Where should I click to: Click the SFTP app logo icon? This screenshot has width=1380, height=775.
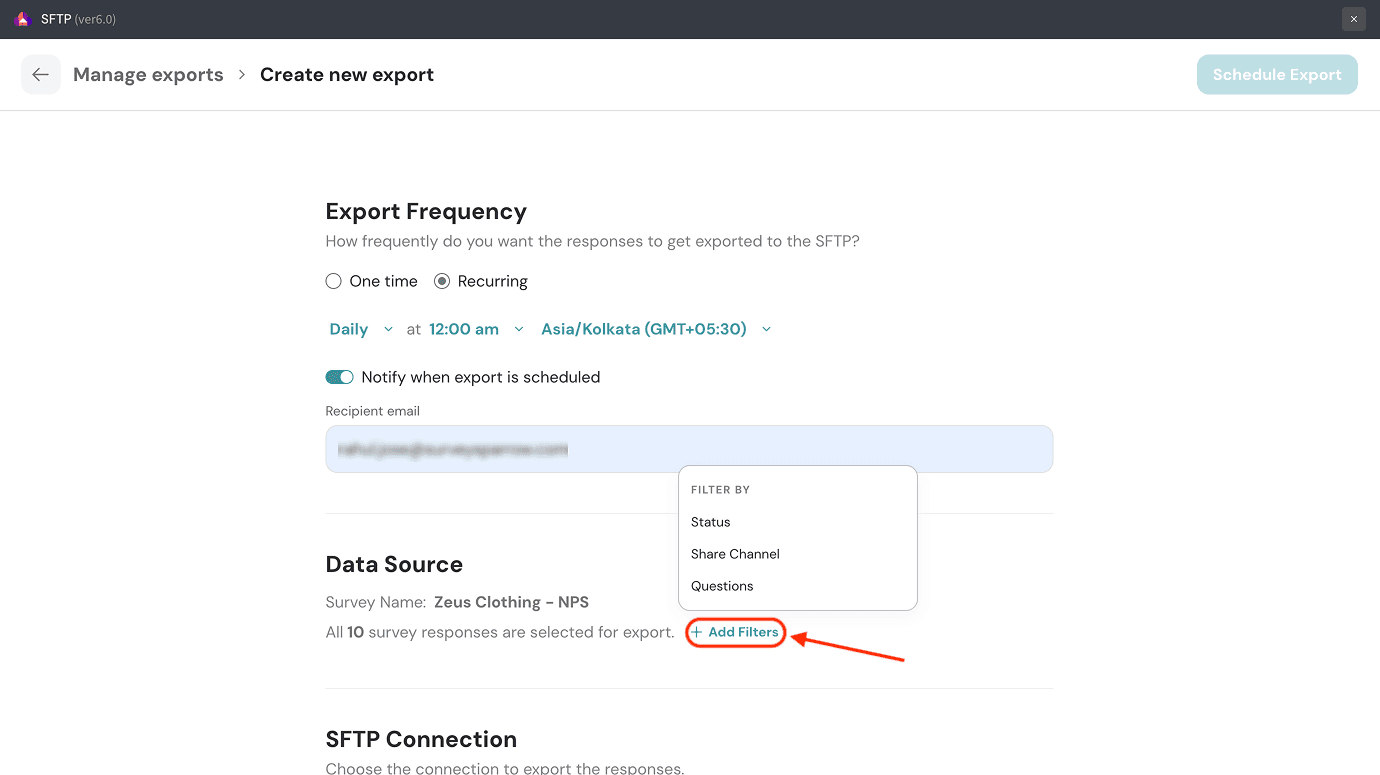pyautogui.click(x=22, y=19)
